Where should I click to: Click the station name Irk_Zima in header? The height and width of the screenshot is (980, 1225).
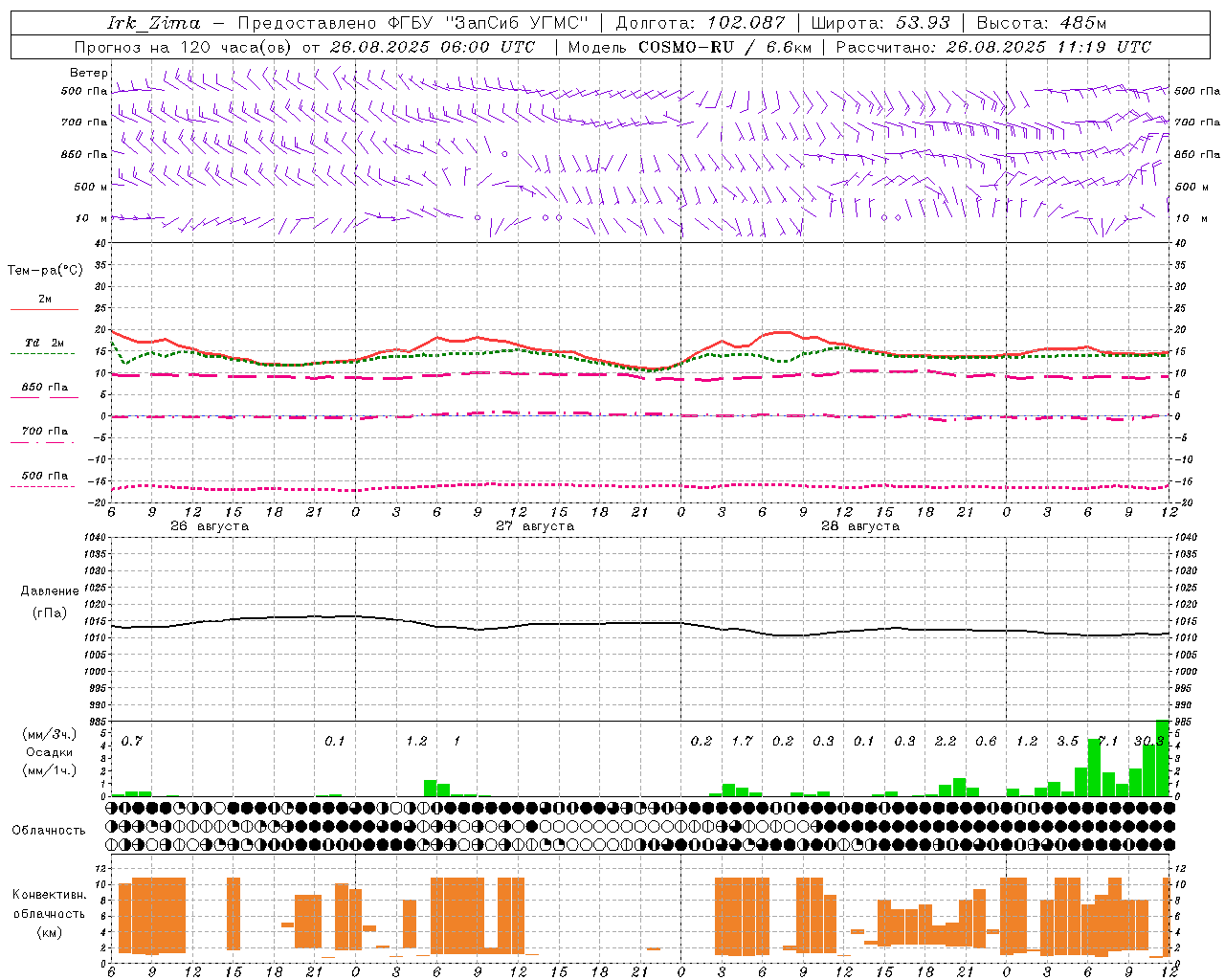155,22
